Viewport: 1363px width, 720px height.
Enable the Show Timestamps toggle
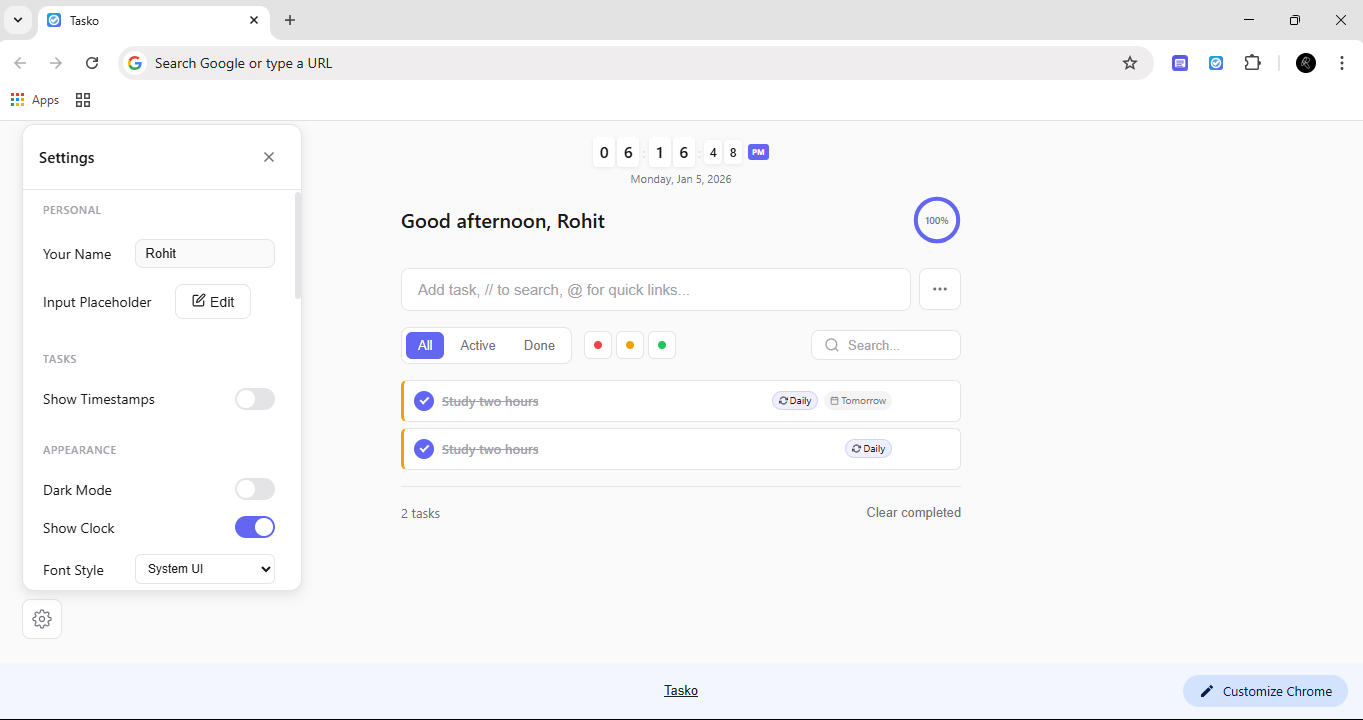[x=254, y=399]
